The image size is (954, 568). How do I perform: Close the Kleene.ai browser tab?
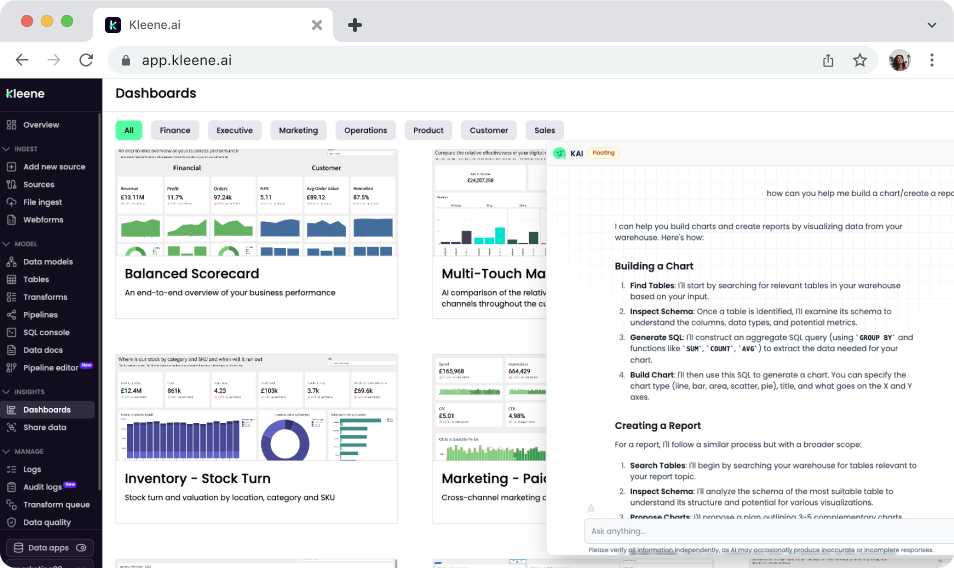click(317, 25)
